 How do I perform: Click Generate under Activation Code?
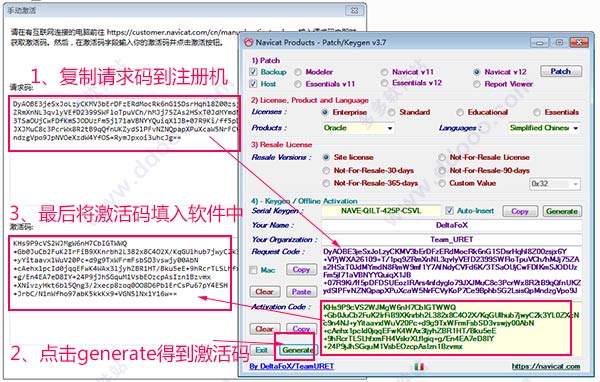297,349
